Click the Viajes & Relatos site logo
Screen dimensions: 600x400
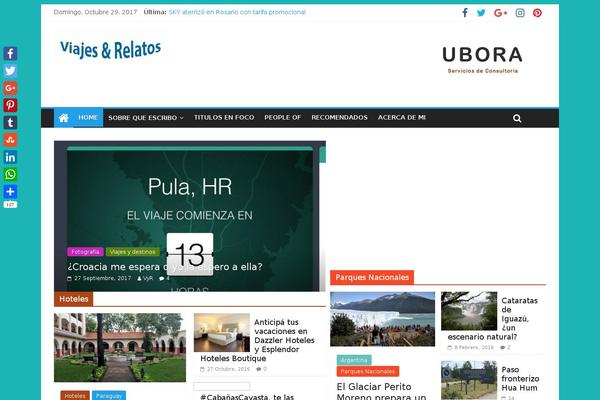point(111,49)
